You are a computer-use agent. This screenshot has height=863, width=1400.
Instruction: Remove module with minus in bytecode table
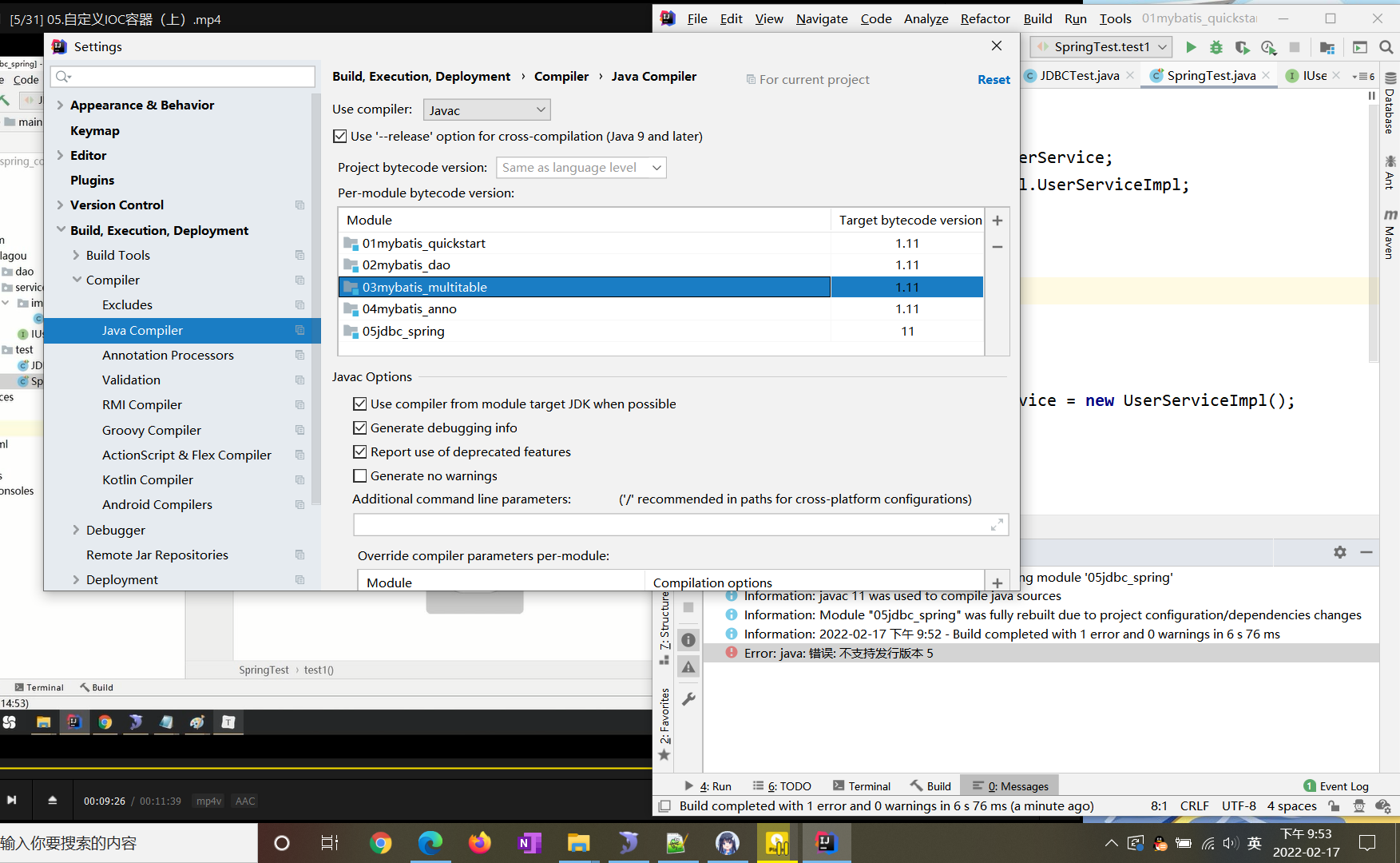pos(997,247)
